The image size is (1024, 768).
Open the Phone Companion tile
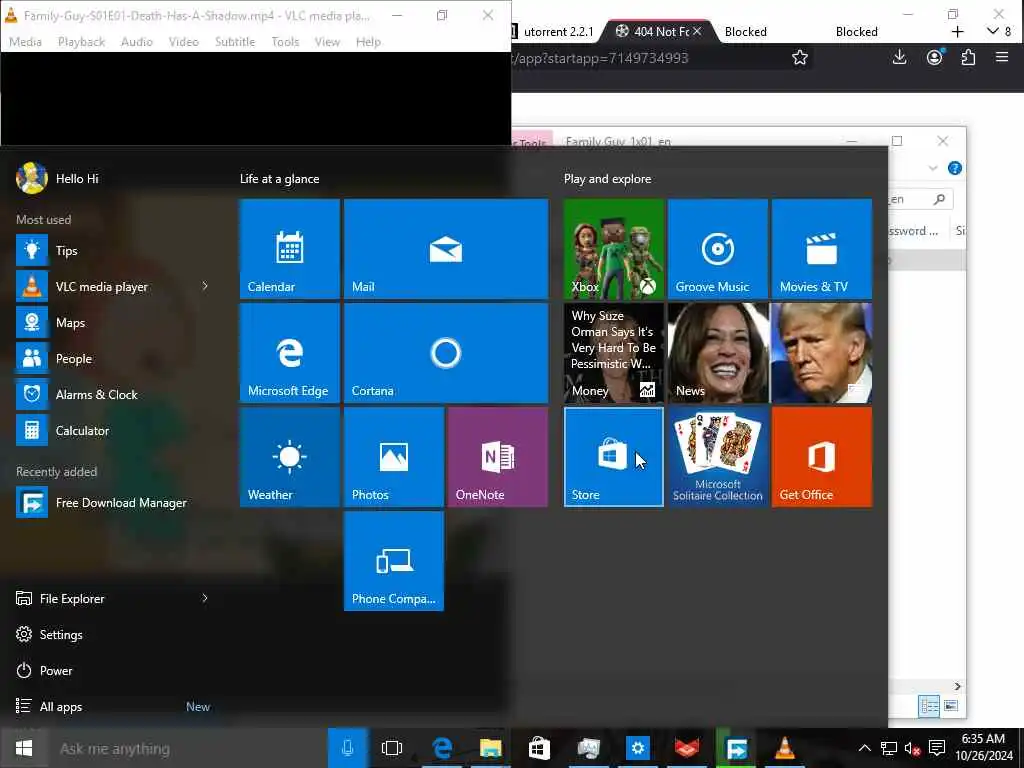coord(394,561)
